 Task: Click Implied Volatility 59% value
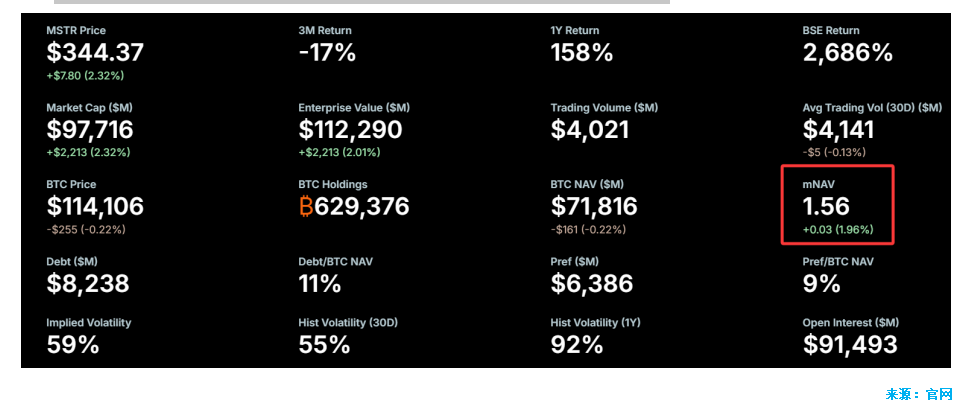[x=73, y=346]
